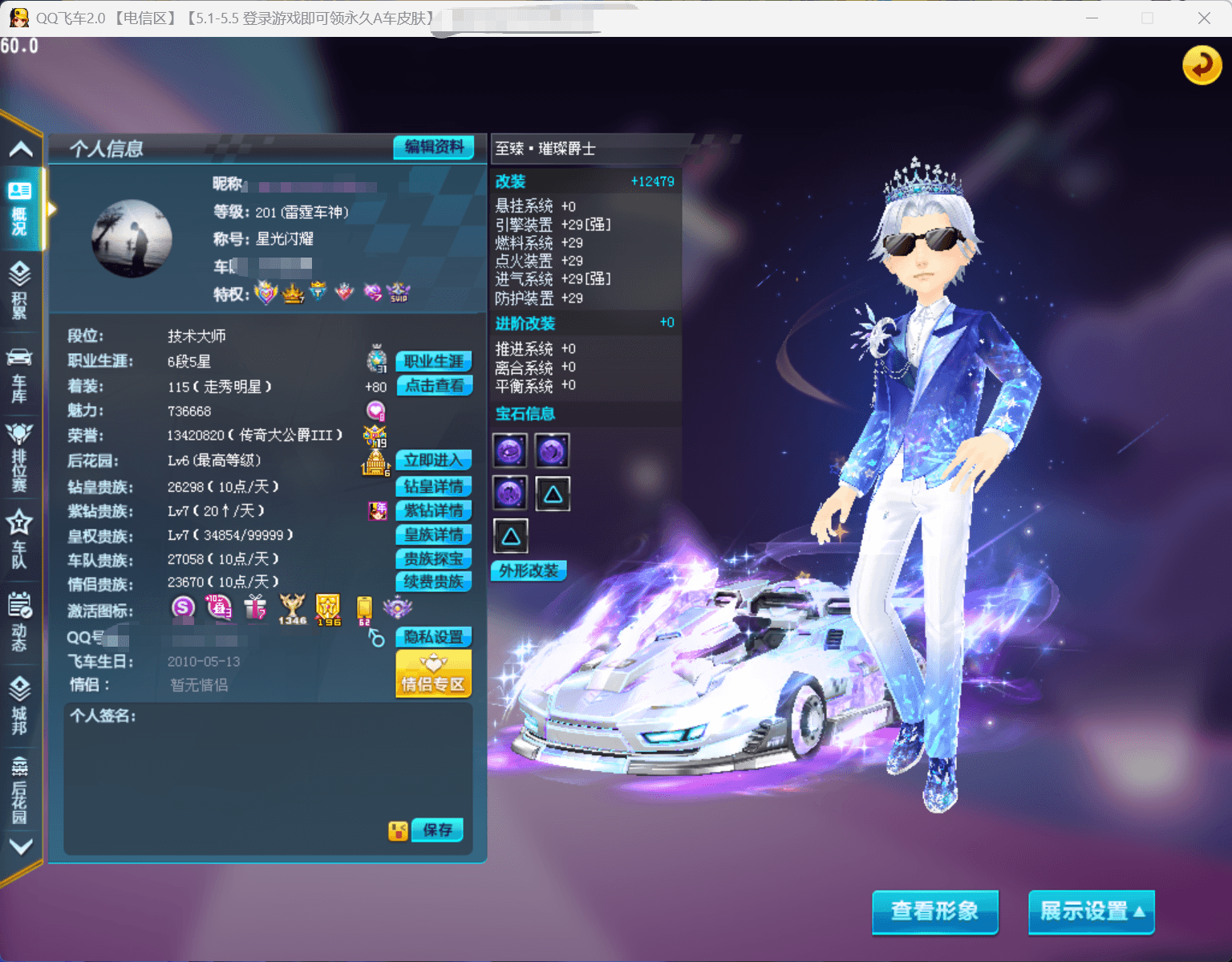Click into the 个人签名 text box

[268, 780]
